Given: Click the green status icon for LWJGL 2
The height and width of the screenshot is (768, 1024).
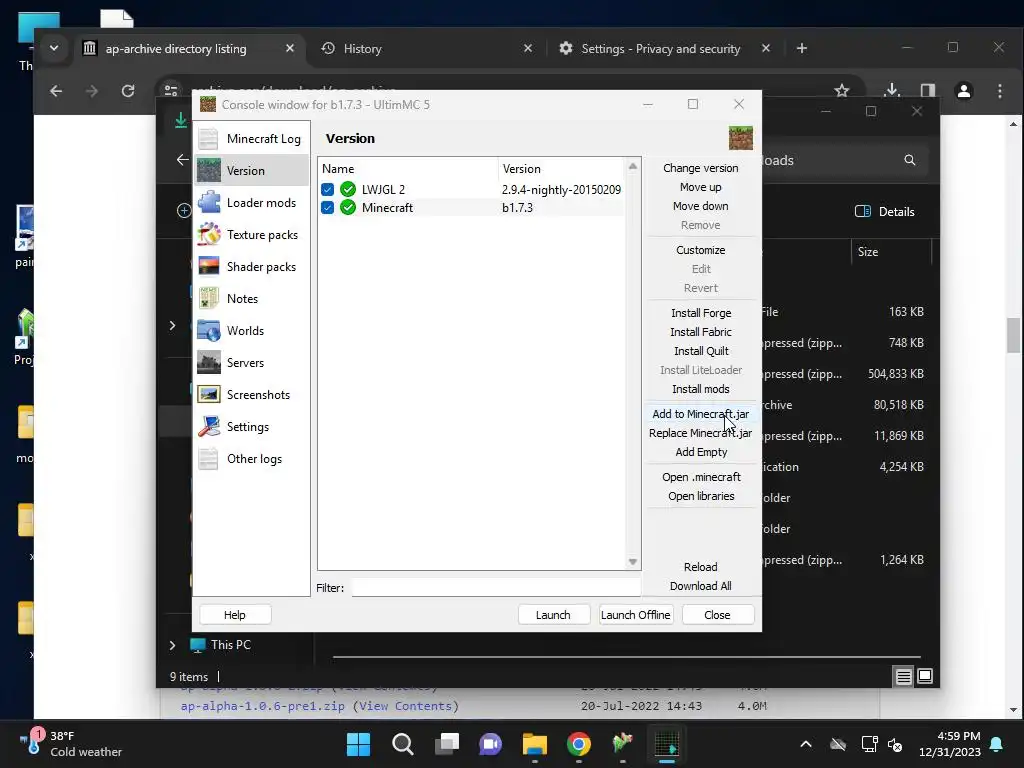Looking at the screenshot, I should tap(348, 189).
